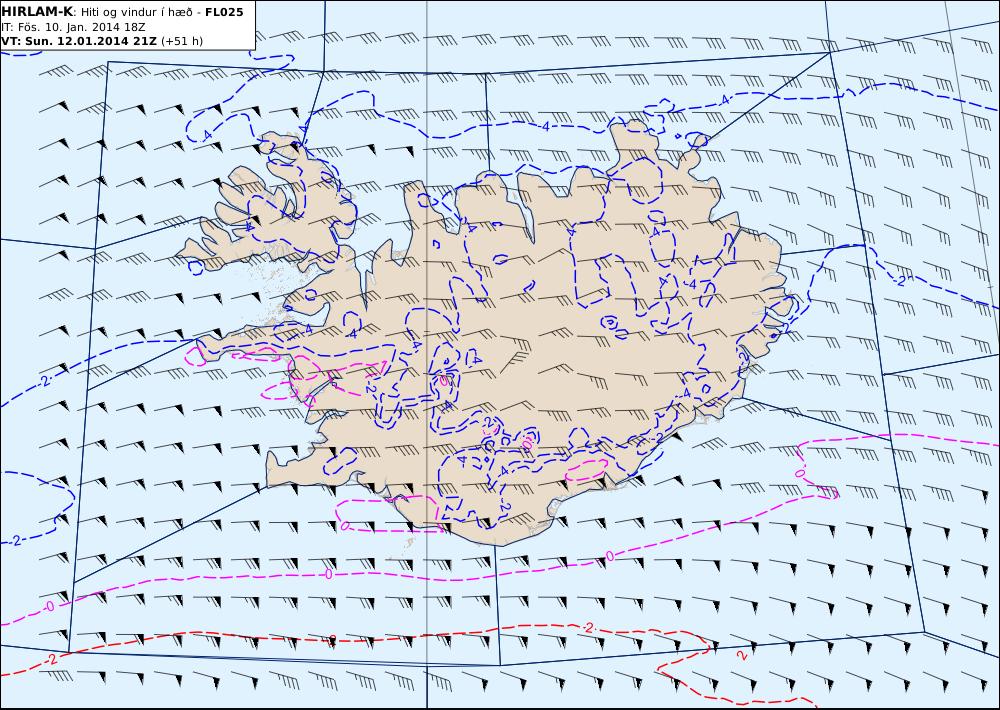
Task: Select the "IT: Fös. 10. Jan. 2014 18Z" line
Action: click(73, 27)
